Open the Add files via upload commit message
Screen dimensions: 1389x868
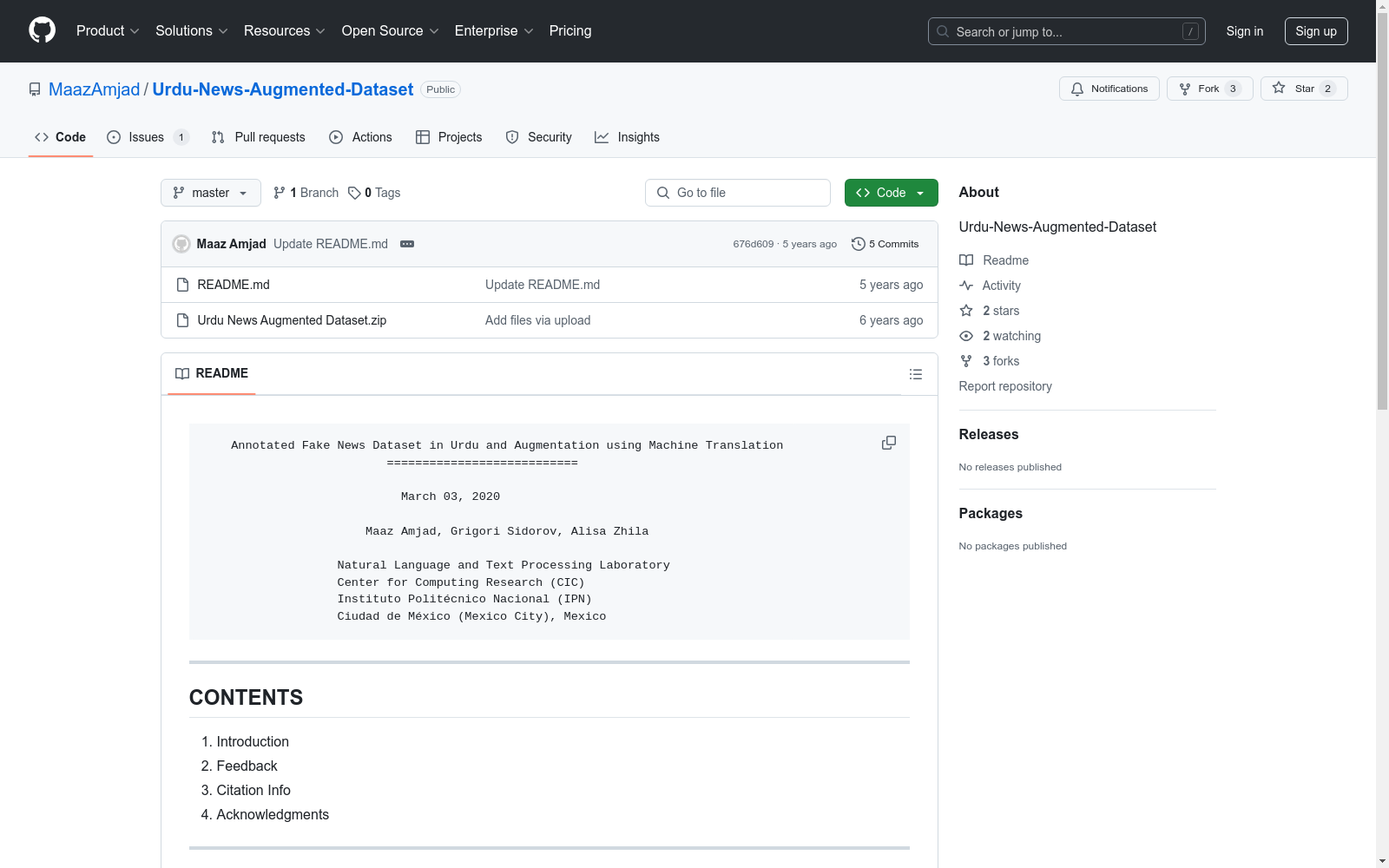(537, 320)
